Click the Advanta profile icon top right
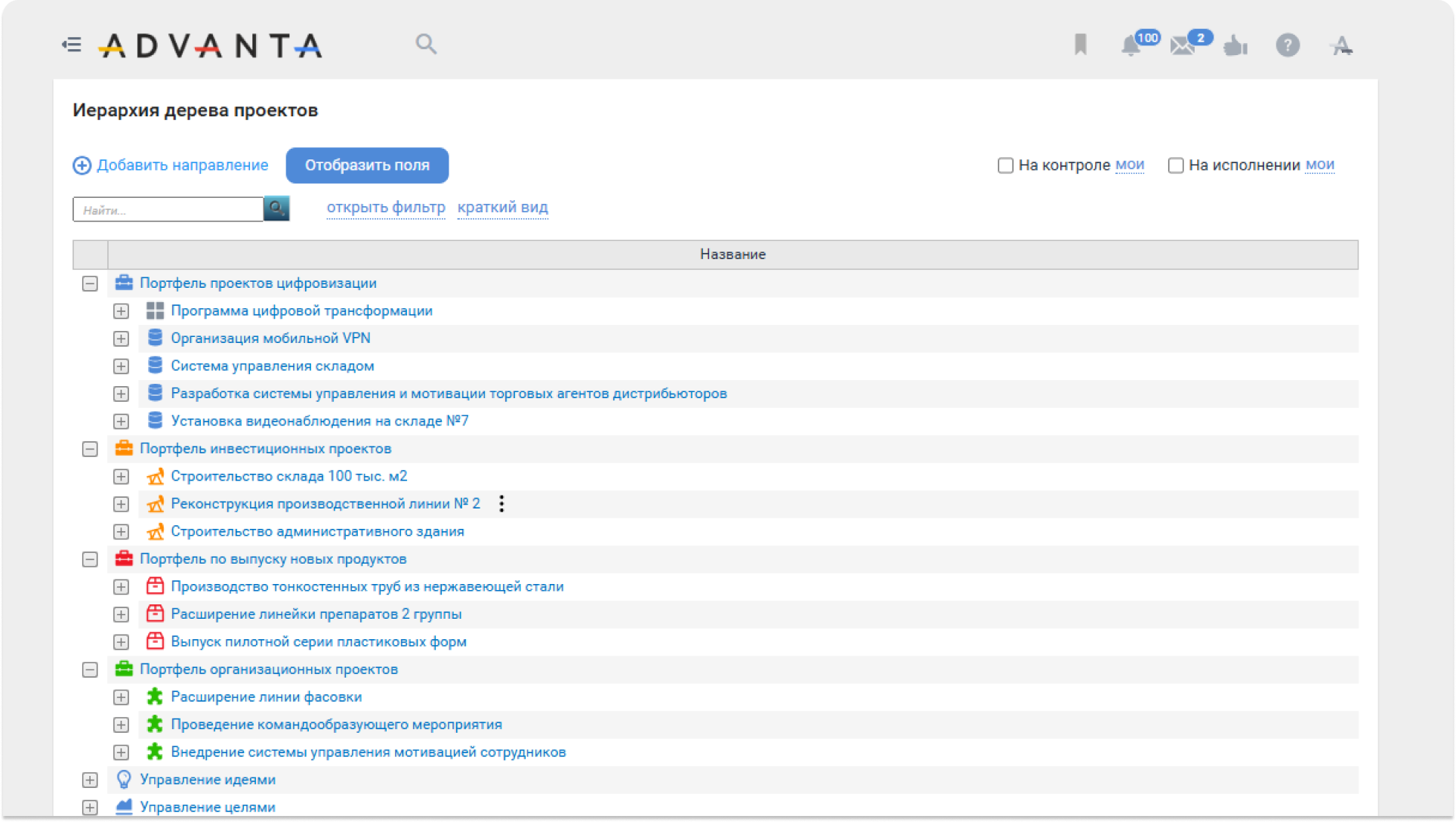The height and width of the screenshot is (822, 1456). [1341, 46]
